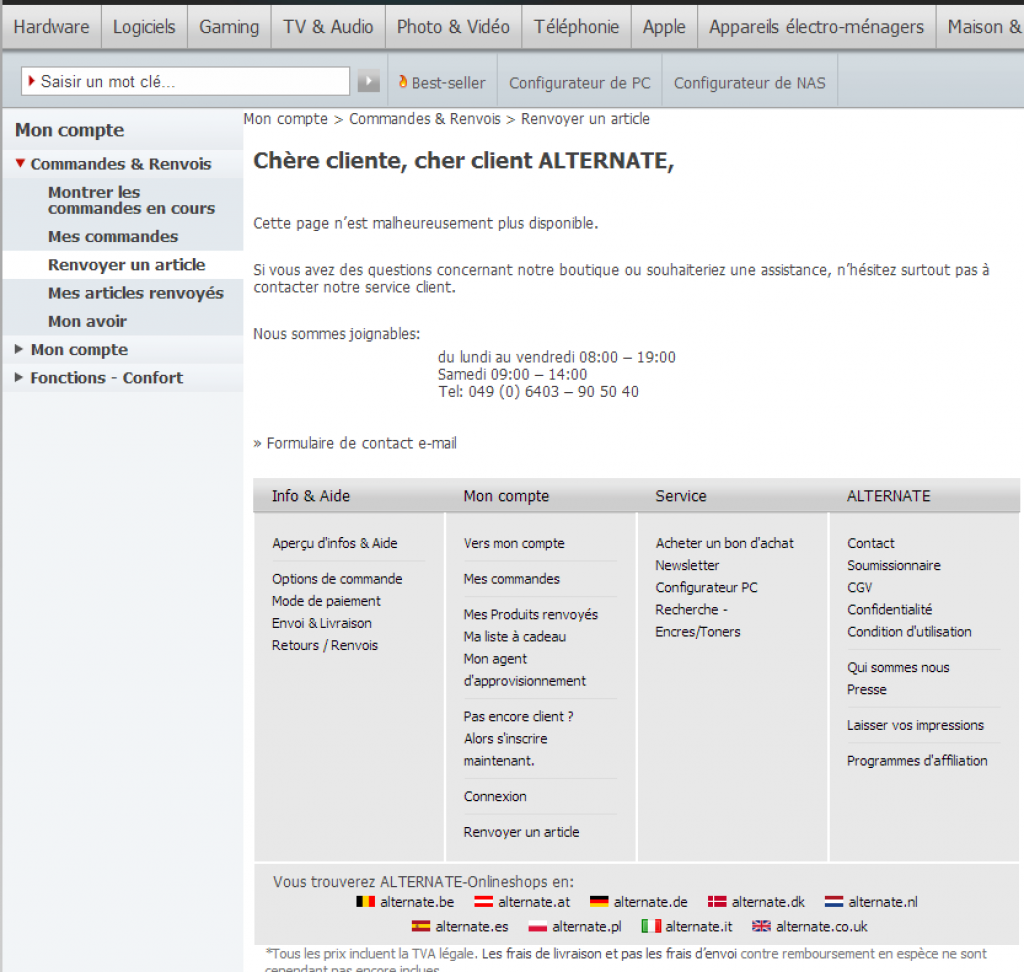The width and height of the screenshot is (1024, 972).
Task: Open the CGV link
Action: 859,587
